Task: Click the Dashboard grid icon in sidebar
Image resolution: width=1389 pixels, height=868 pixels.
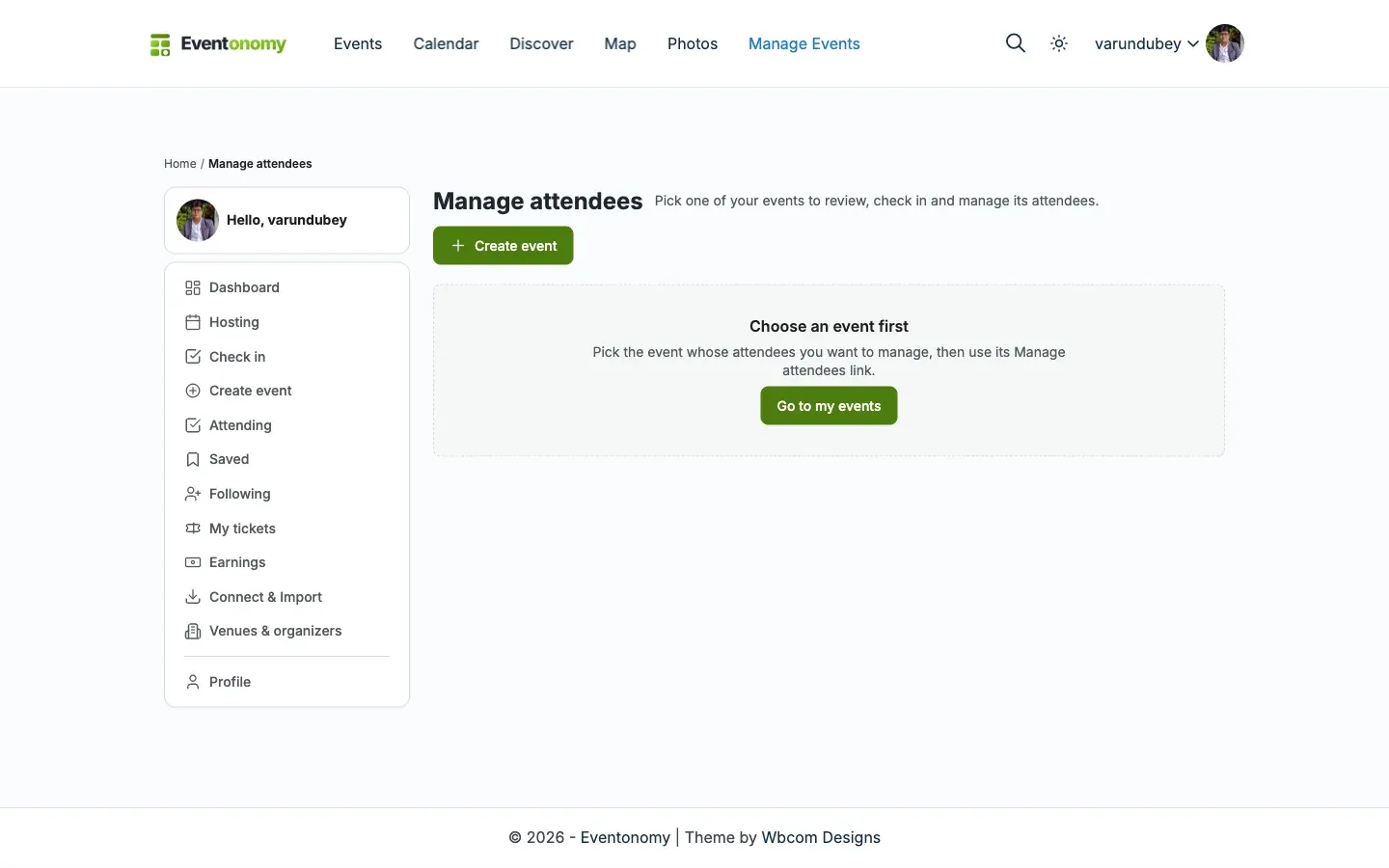Action: pyautogui.click(x=193, y=287)
